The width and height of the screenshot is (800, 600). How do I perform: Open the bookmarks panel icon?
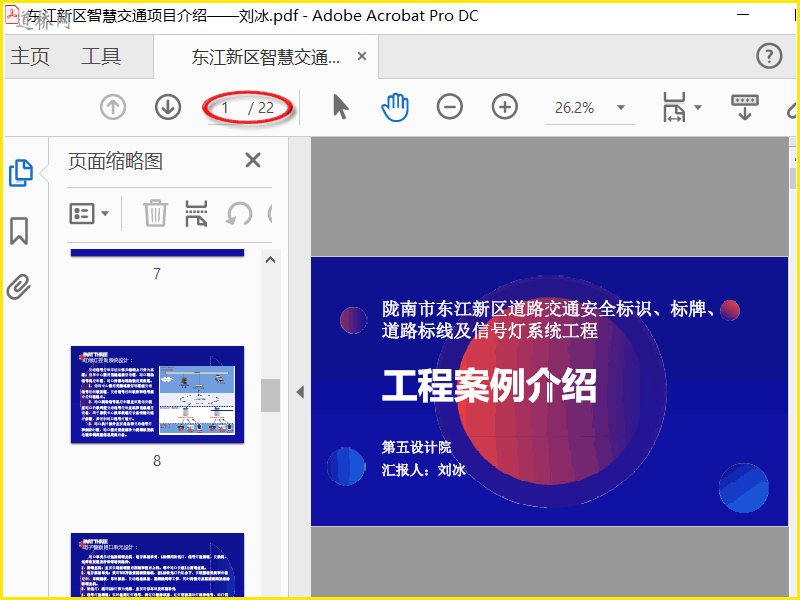19,231
